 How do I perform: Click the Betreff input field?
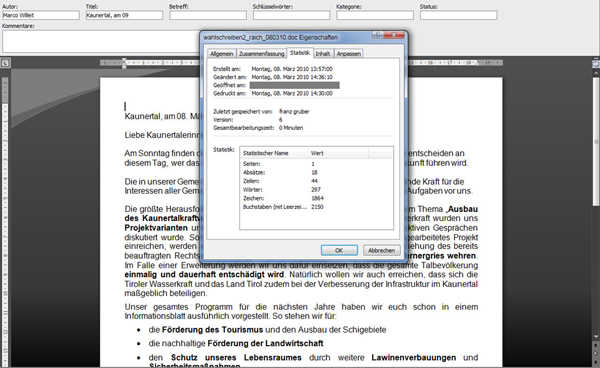[208, 15]
